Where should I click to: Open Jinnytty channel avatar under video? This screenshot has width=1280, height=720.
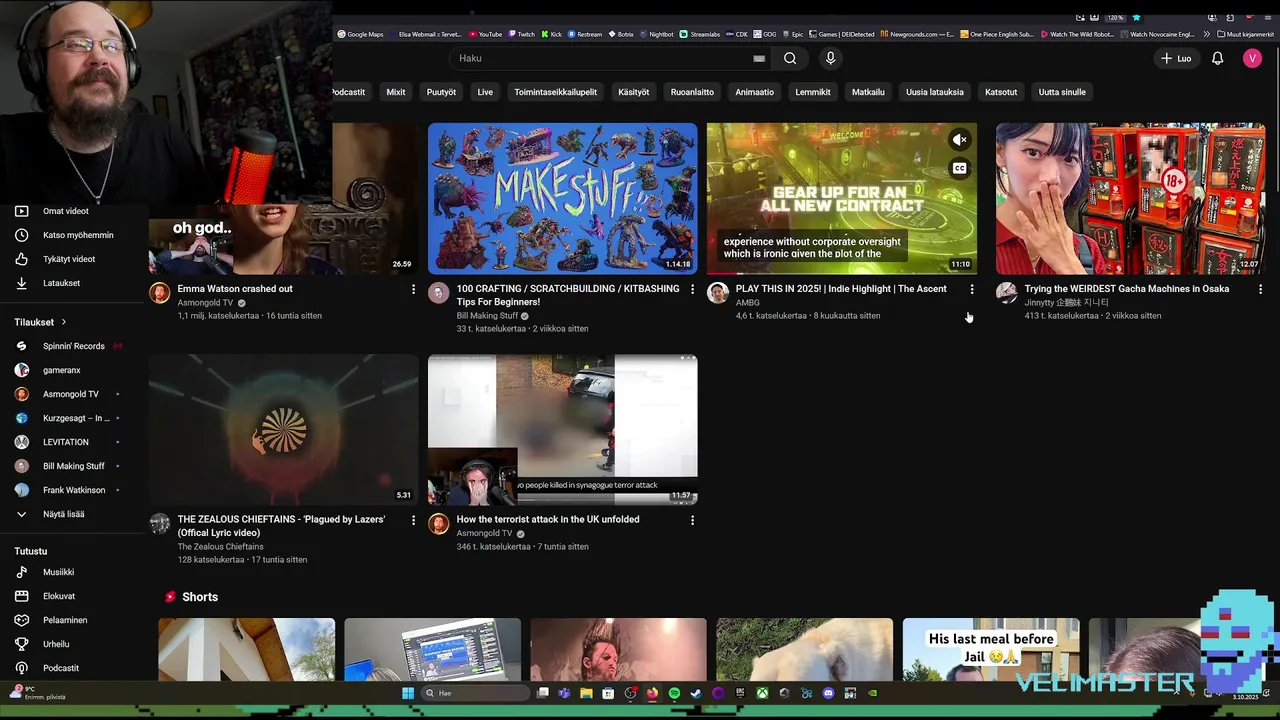(x=1006, y=292)
